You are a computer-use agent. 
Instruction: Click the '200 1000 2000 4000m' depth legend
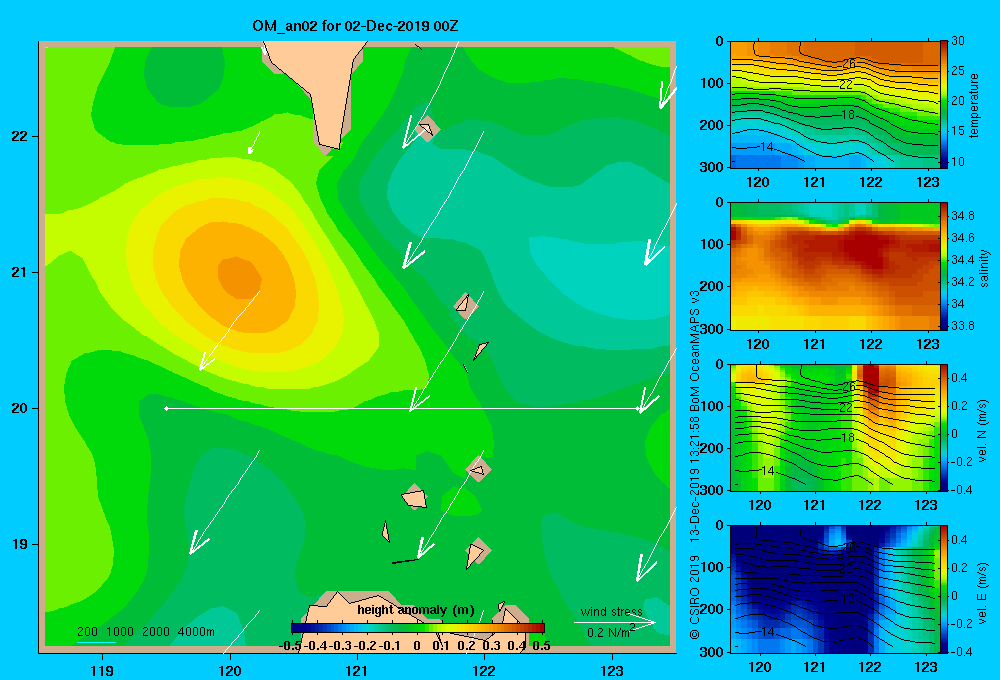click(x=145, y=632)
